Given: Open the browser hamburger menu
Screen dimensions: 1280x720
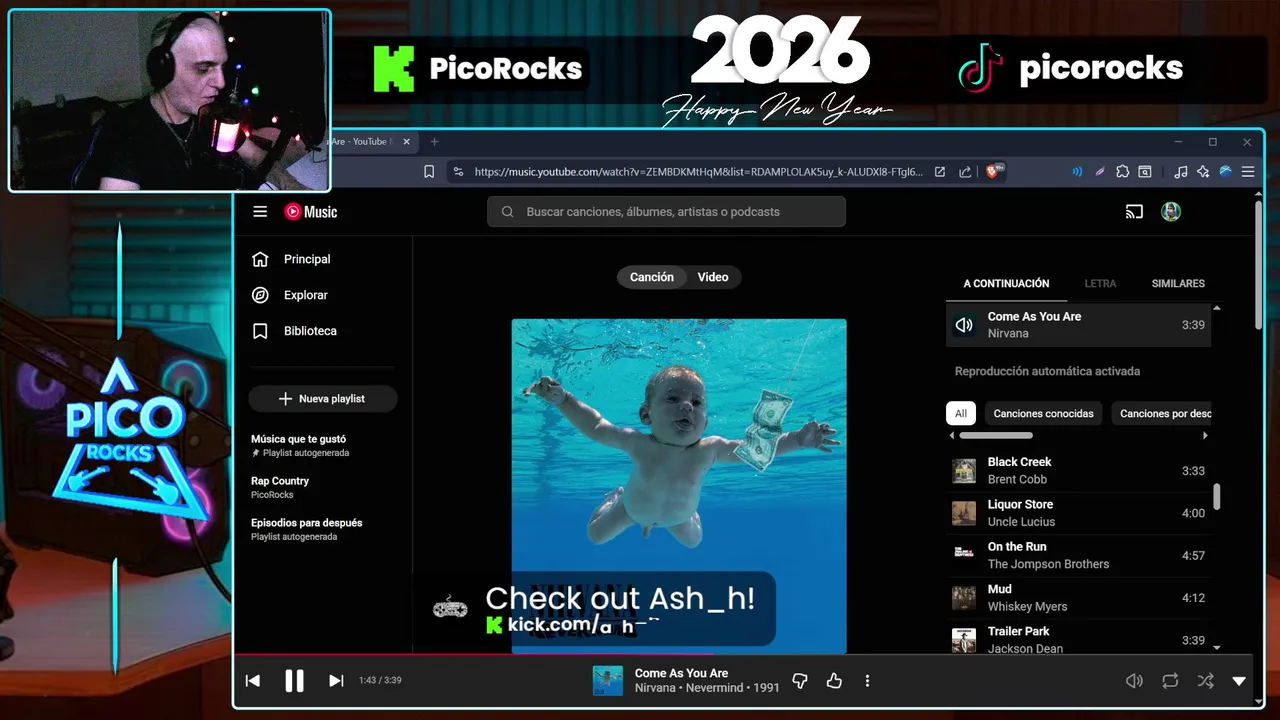Looking at the screenshot, I should [x=1248, y=172].
